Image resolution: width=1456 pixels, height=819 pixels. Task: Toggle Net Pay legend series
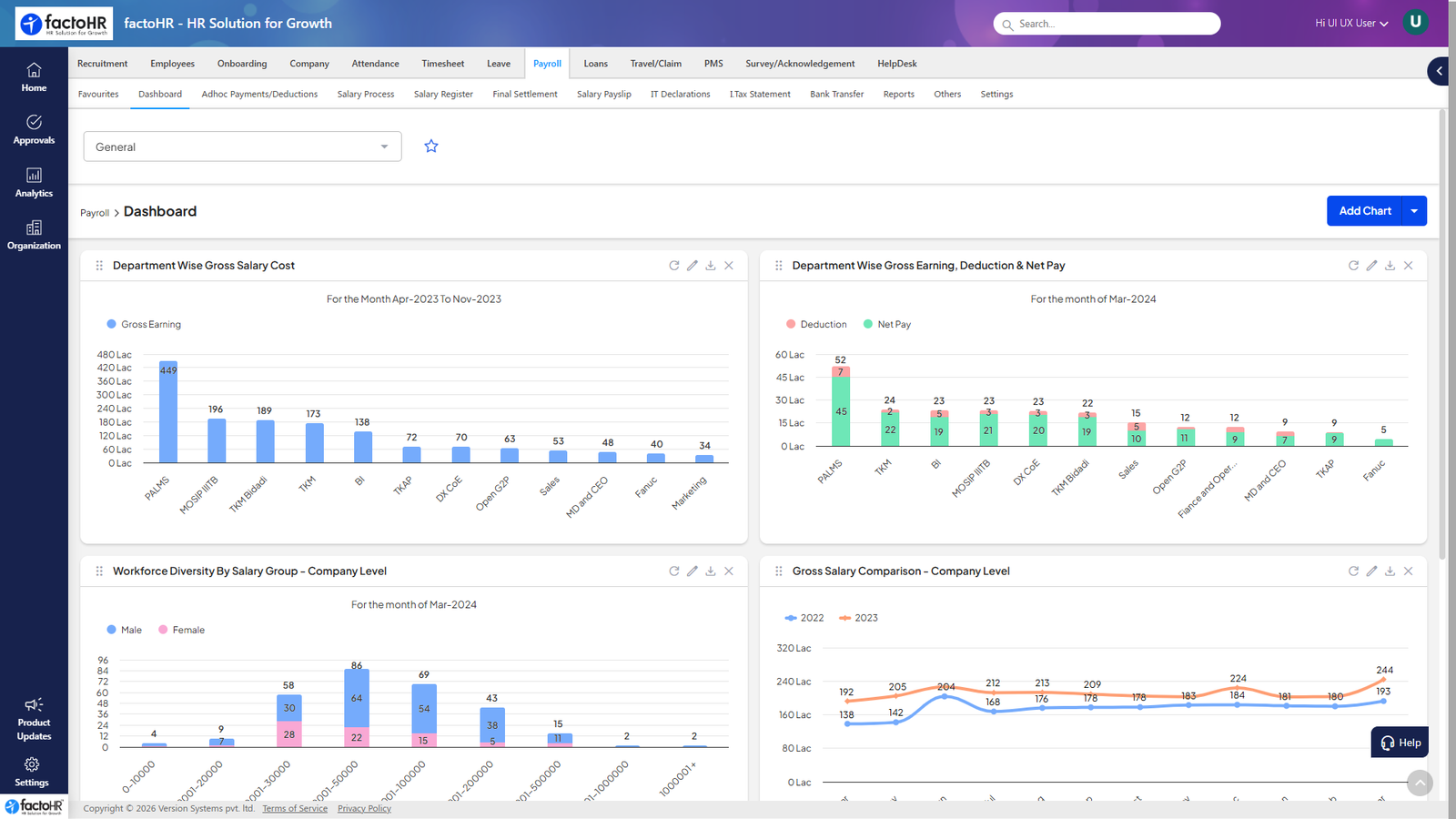[x=887, y=324]
